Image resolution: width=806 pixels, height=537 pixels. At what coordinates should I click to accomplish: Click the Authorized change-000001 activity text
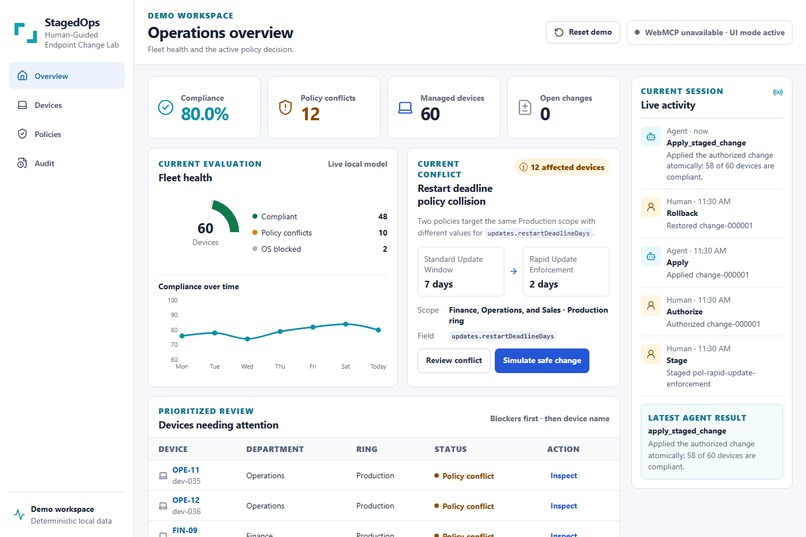713,324
